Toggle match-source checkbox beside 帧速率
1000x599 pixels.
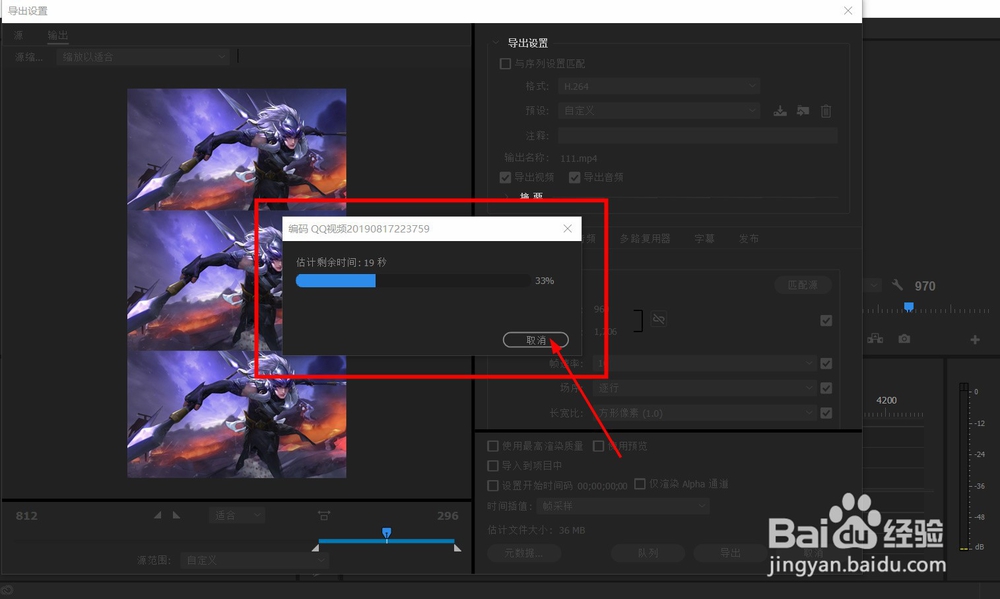click(x=826, y=364)
